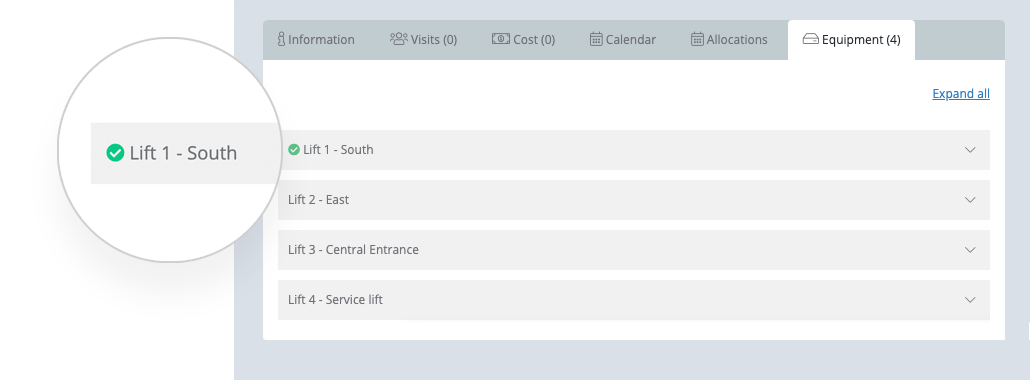1030x380 pixels.
Task: Click the Allocations tab calendar icon
Action: [x=697, y=39]
